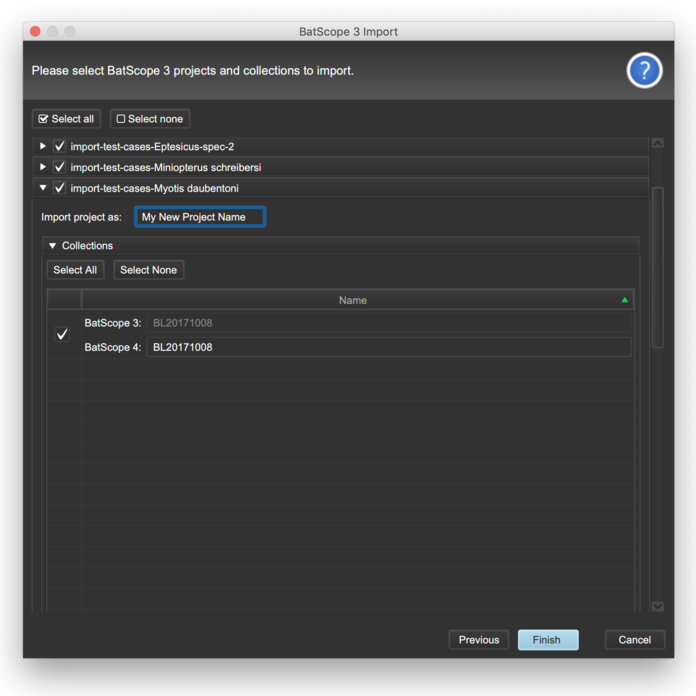The image size is (696, 696).
Task: Click the disabled BatScope 3 name field
Action: click(x=389, y=323)
